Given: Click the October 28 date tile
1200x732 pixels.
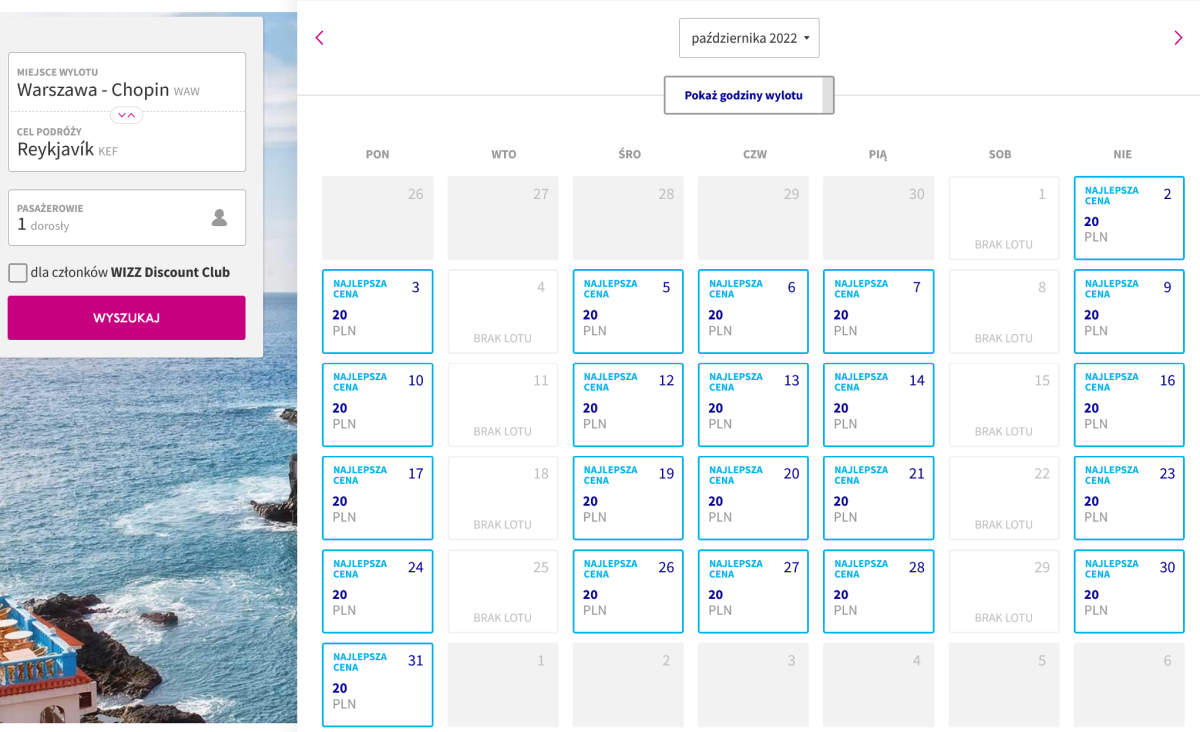Looking at the screenshot, I should (879, 591).
